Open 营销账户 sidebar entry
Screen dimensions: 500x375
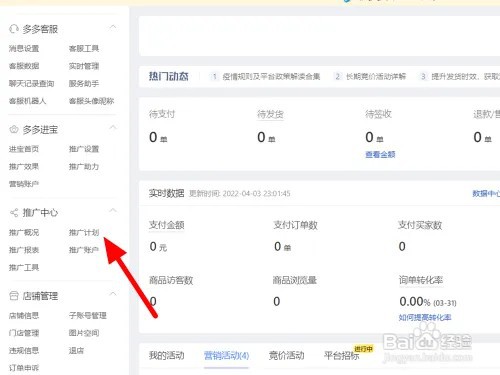click(x=24, y=184)
